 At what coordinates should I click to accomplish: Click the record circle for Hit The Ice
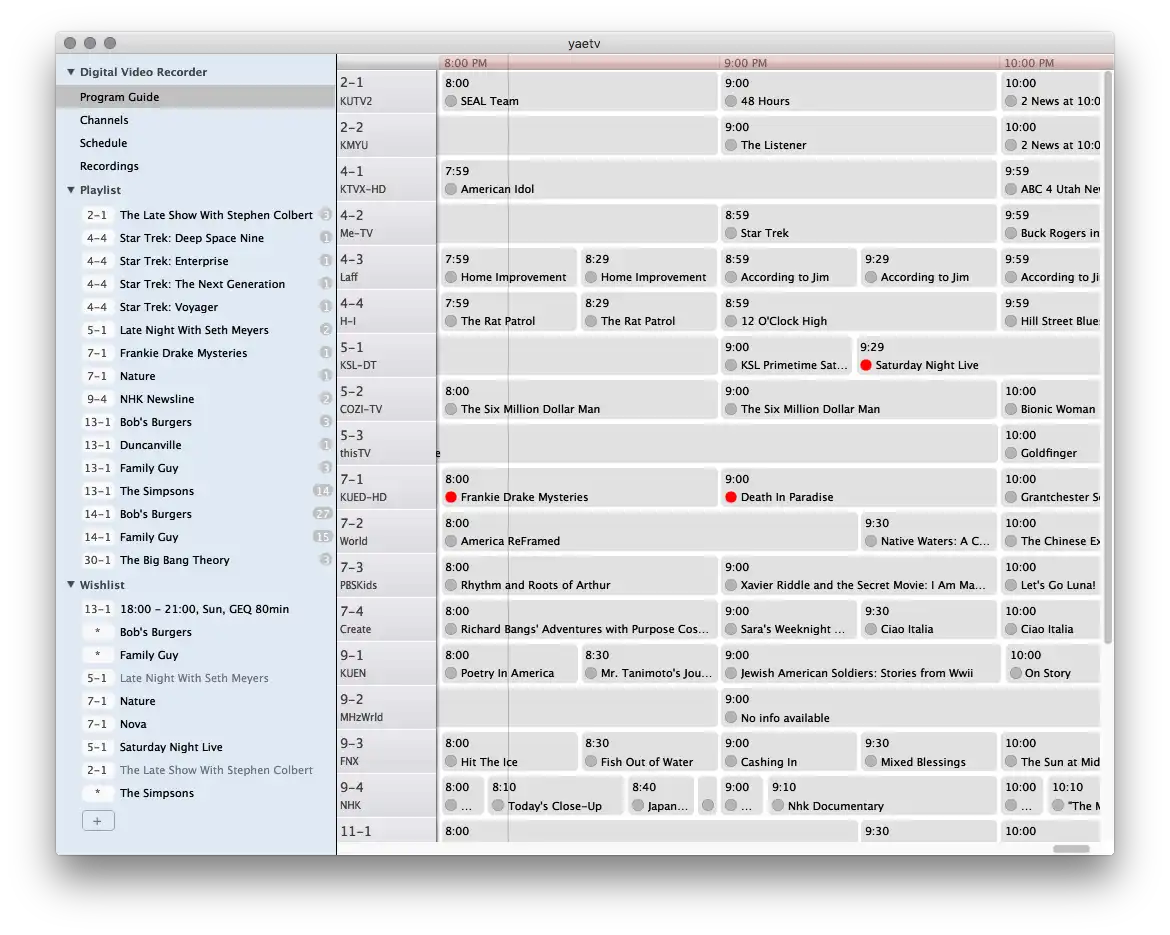coord(451,762)
